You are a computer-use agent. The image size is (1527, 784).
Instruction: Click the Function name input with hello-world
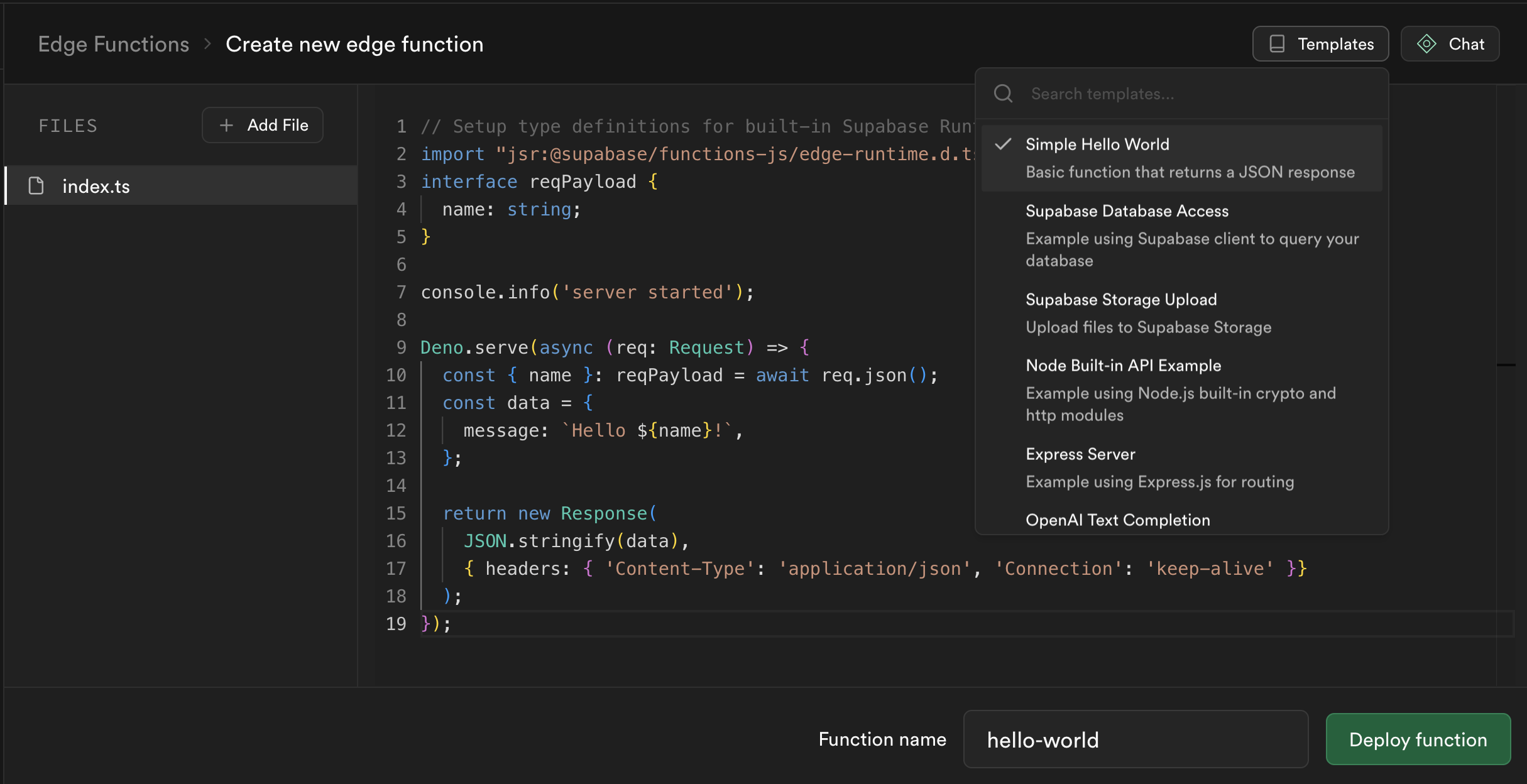(1136, 739)
